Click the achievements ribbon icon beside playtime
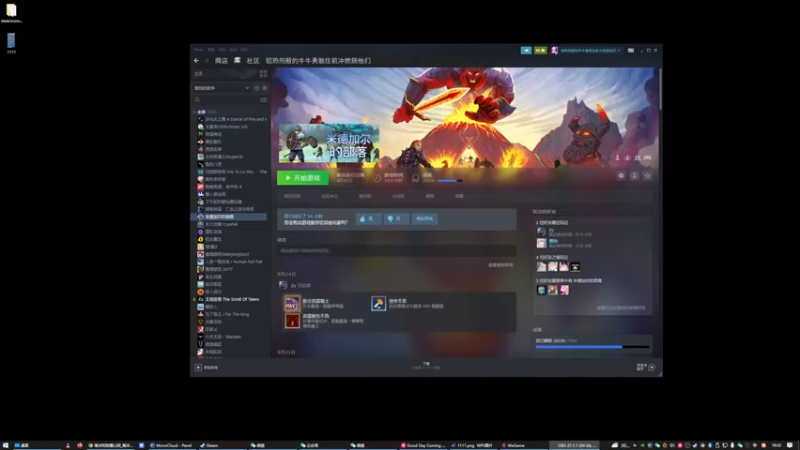 click(x=415, y=178)
